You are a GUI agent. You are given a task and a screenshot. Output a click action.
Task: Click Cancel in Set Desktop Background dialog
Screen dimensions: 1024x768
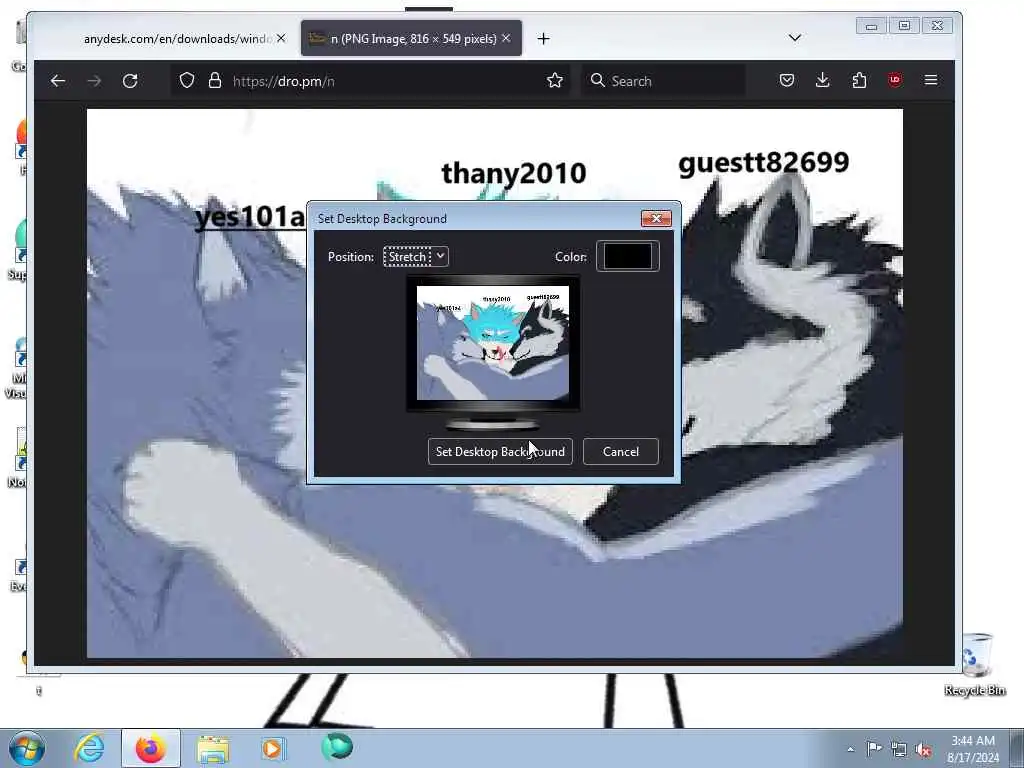pyautogui.click(x=620, y=451)
